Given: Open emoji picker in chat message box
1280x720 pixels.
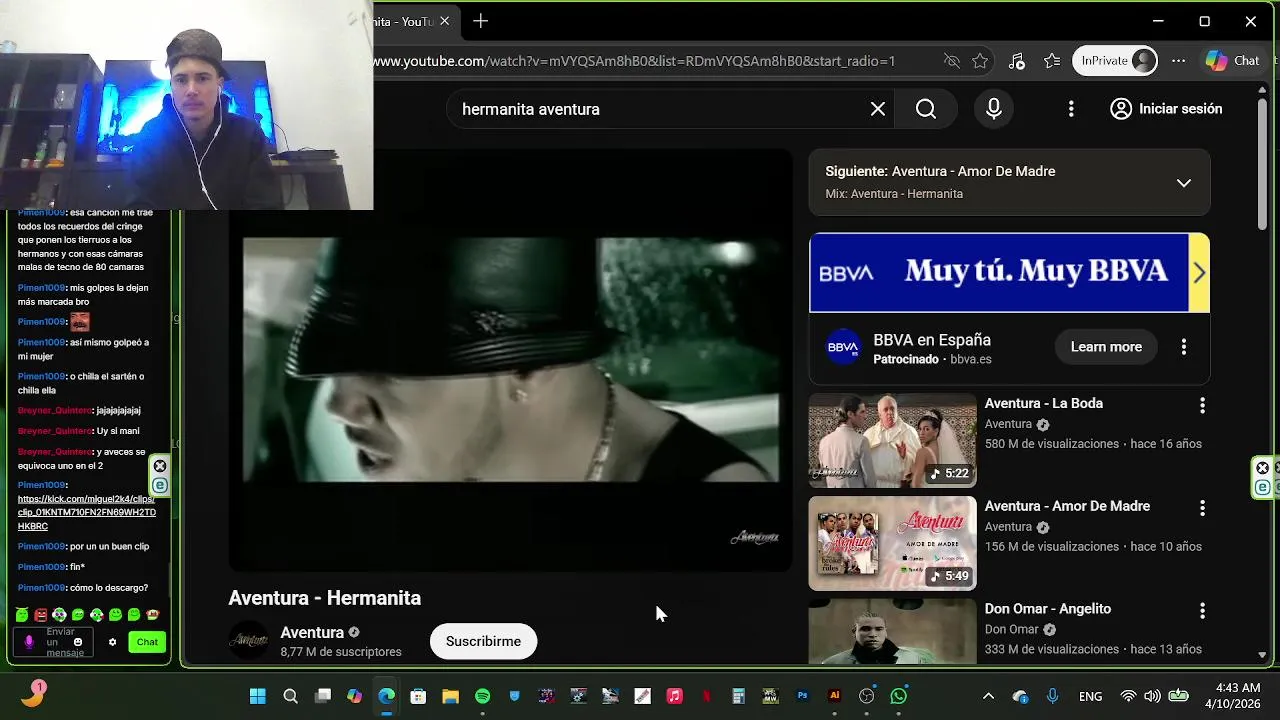Looking at the screenshot, I should click(78, 642).
